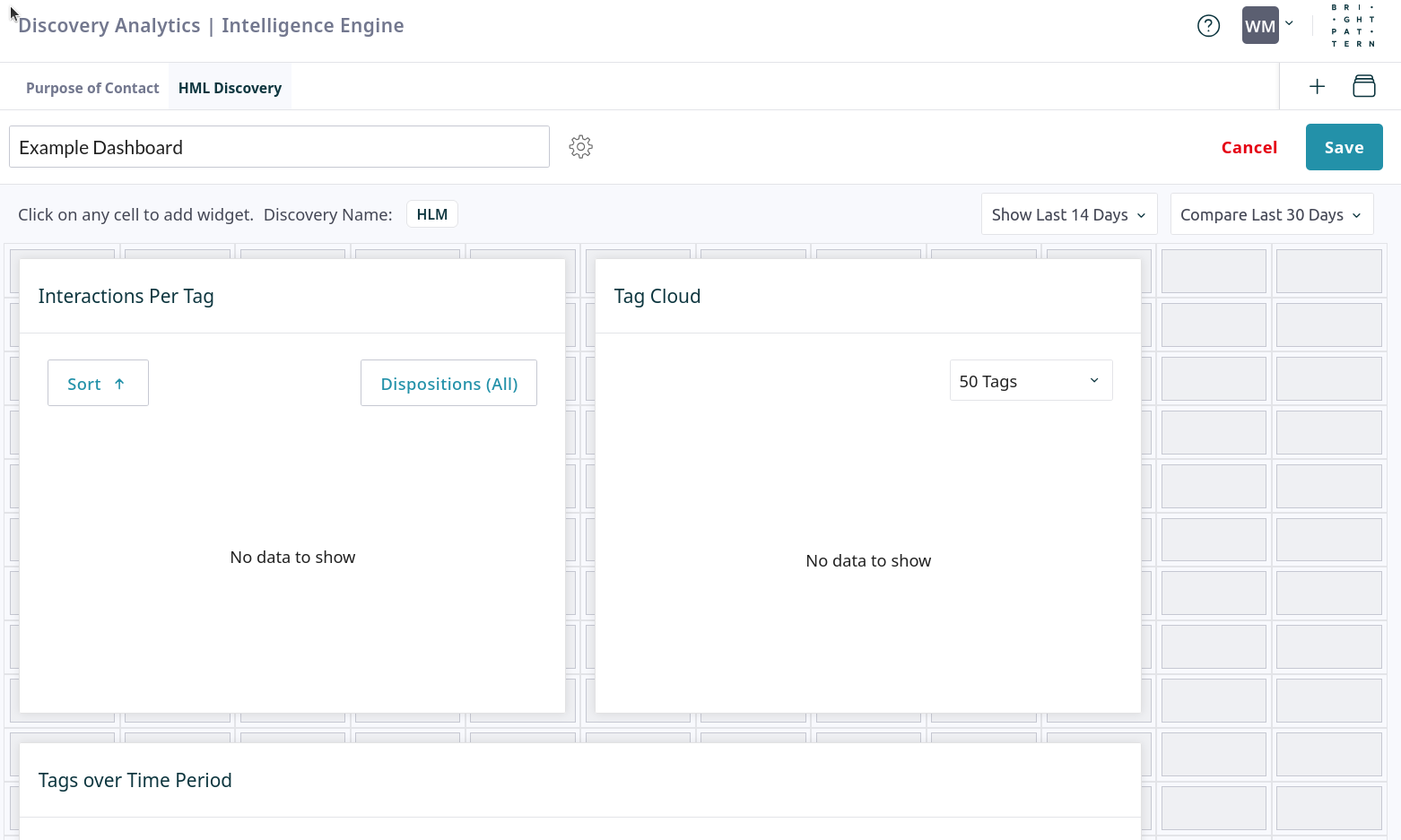Select the Tags over Time Period widget header

pyautogui.click(x=135, y=780)
